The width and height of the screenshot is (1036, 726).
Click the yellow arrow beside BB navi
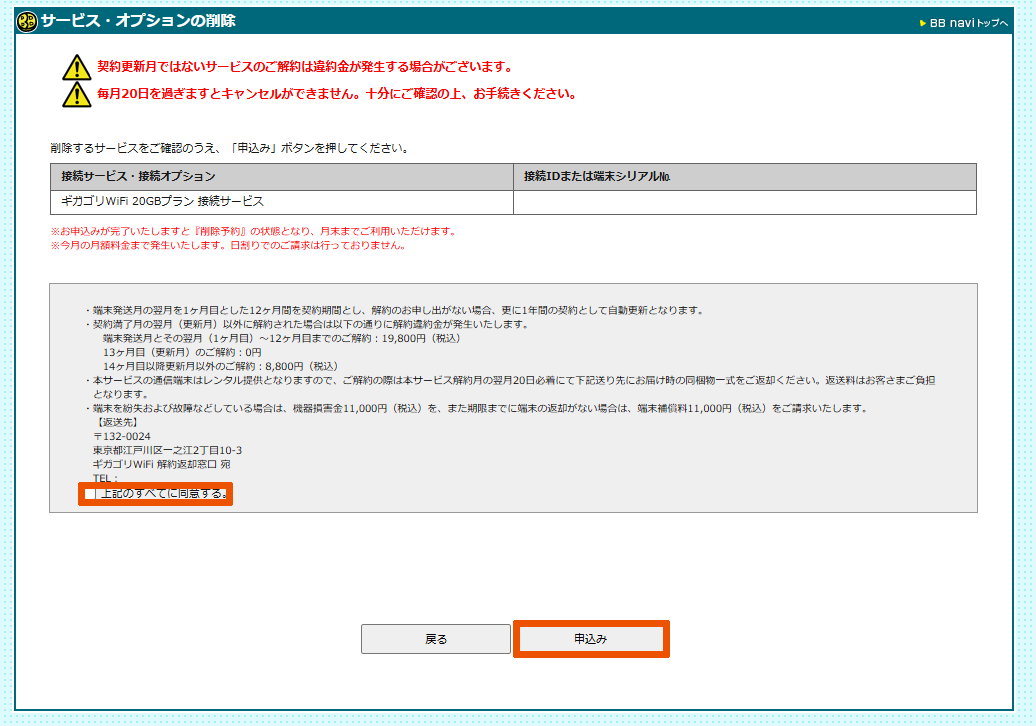tap(923, 23)
